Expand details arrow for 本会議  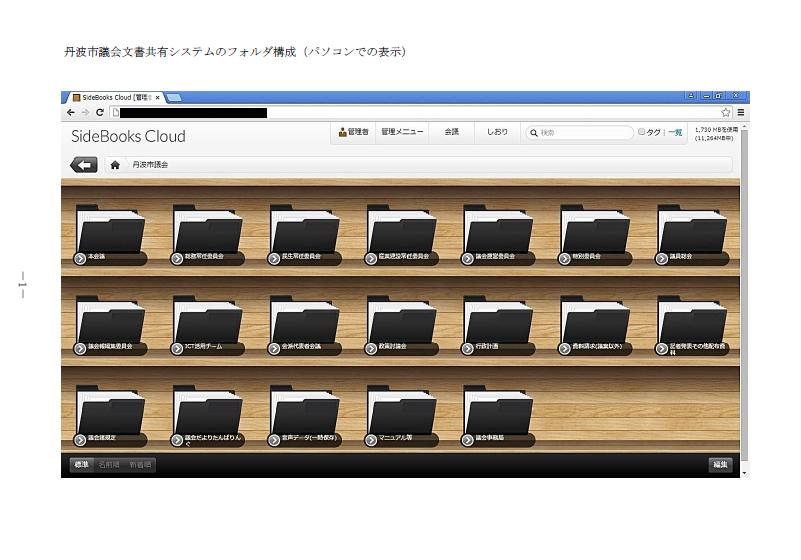pos(80,259)
